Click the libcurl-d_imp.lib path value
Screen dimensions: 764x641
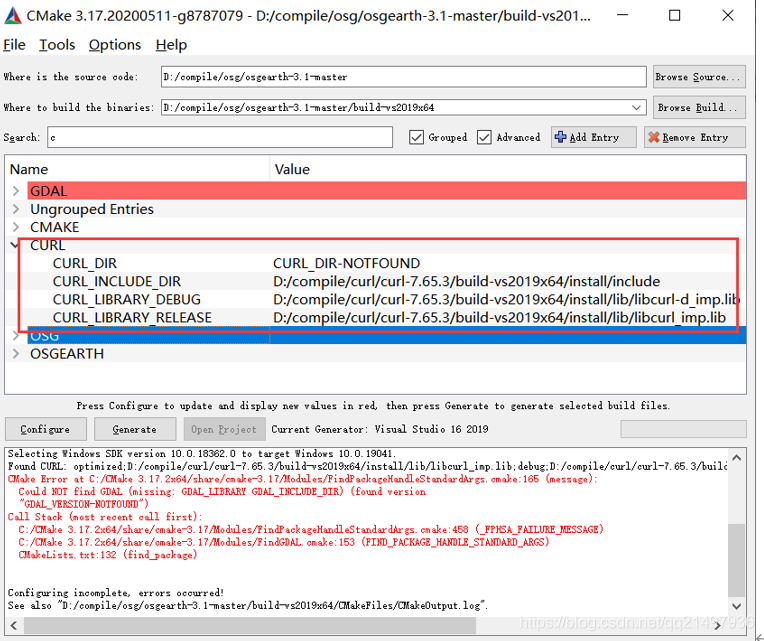(506, 300)
